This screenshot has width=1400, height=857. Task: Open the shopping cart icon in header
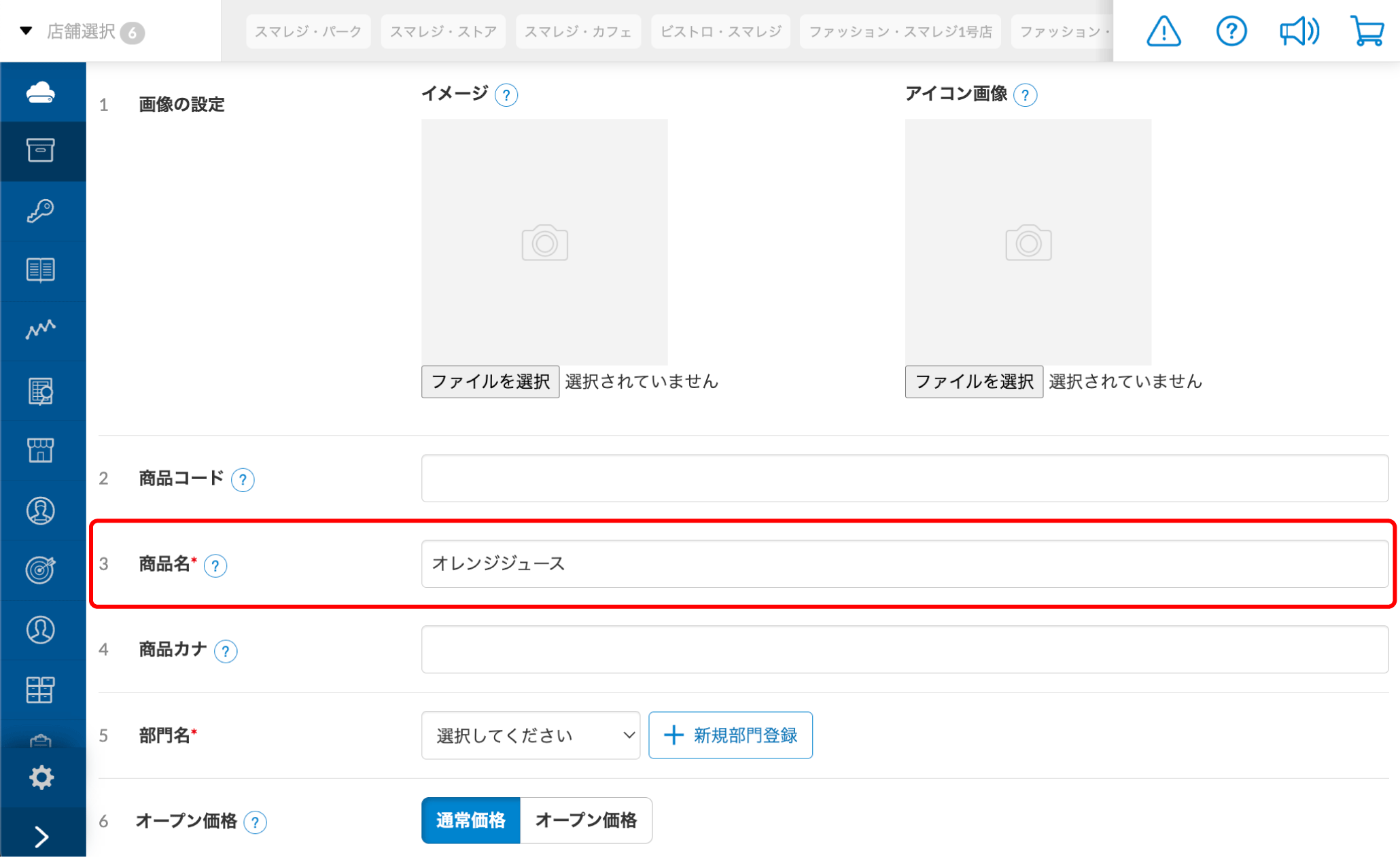pos(1367,31)
